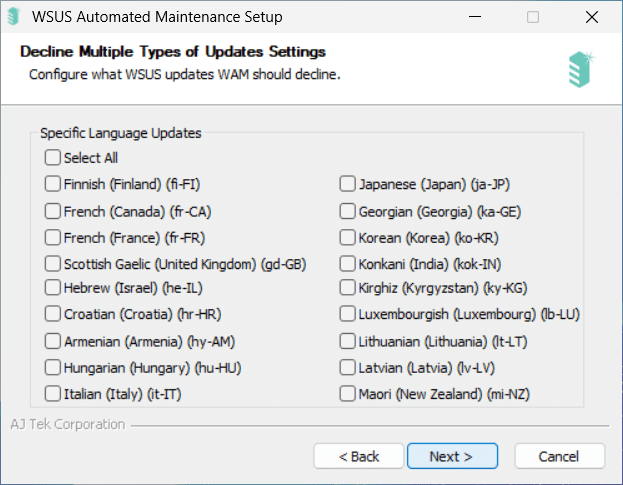Viewport: 623px width, 485px height.
Task: Check Maori (New Zealand) mi-NZ
Action: [347, 394]
